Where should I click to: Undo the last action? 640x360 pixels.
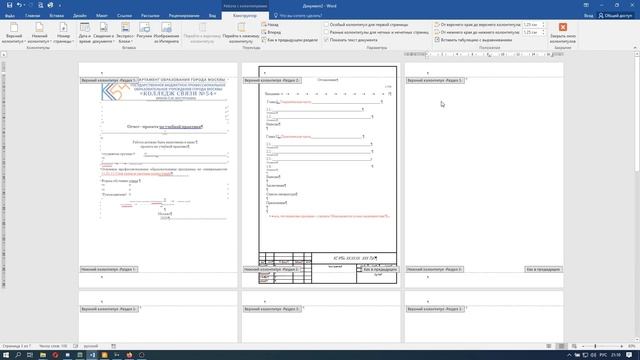[18, 5]
